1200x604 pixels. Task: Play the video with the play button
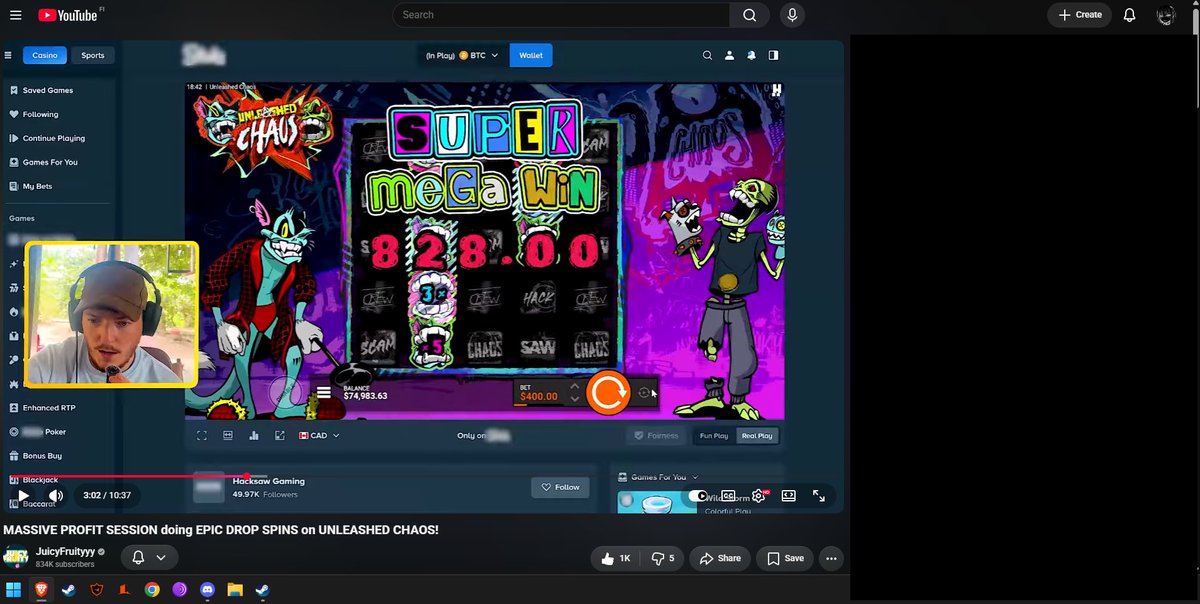click(24, 495)
